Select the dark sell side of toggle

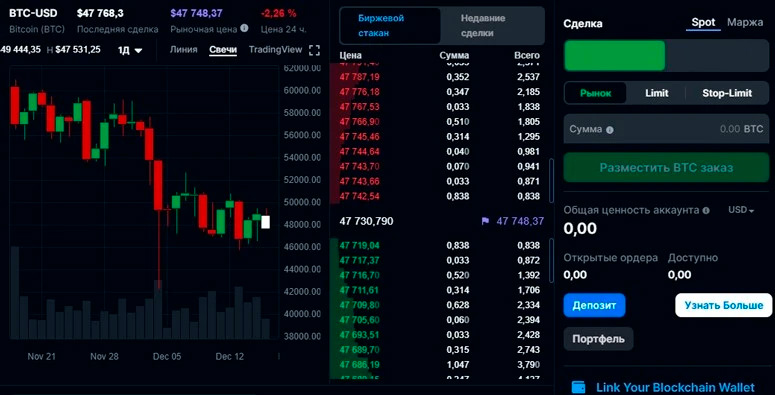click(x=717, y=55)
